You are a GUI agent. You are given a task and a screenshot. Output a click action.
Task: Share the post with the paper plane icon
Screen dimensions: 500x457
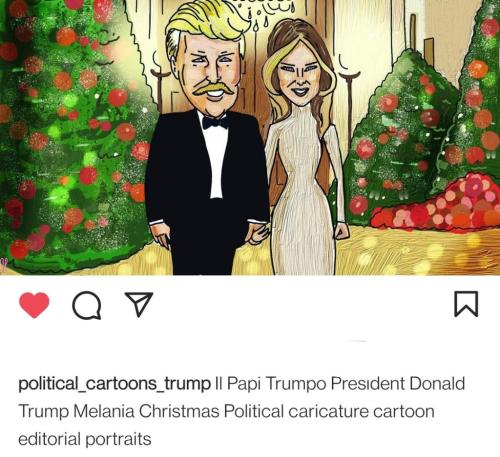[x=139, y=304]
